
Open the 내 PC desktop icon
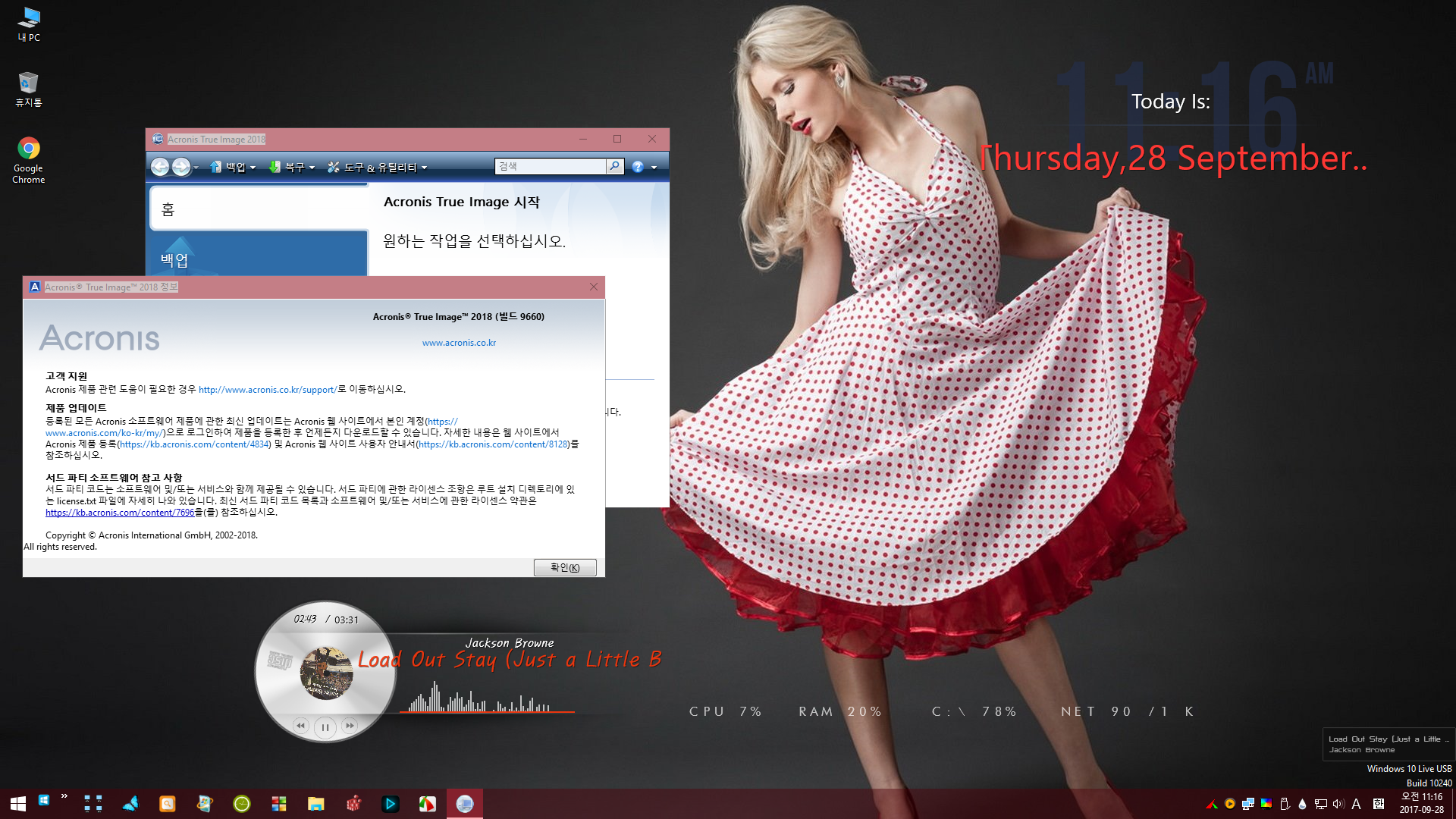[29, 24]
